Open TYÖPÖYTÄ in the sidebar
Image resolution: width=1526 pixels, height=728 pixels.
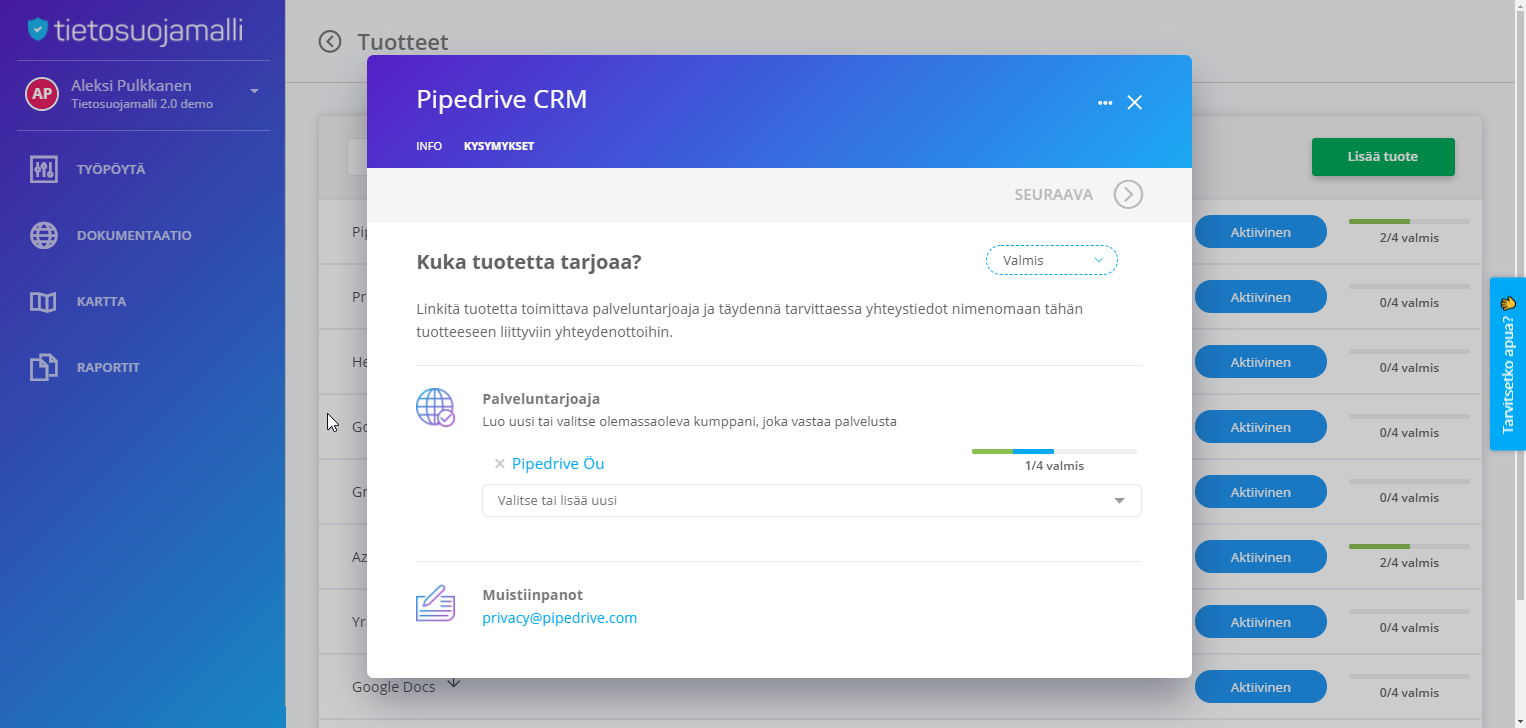[x=111, y=170]
